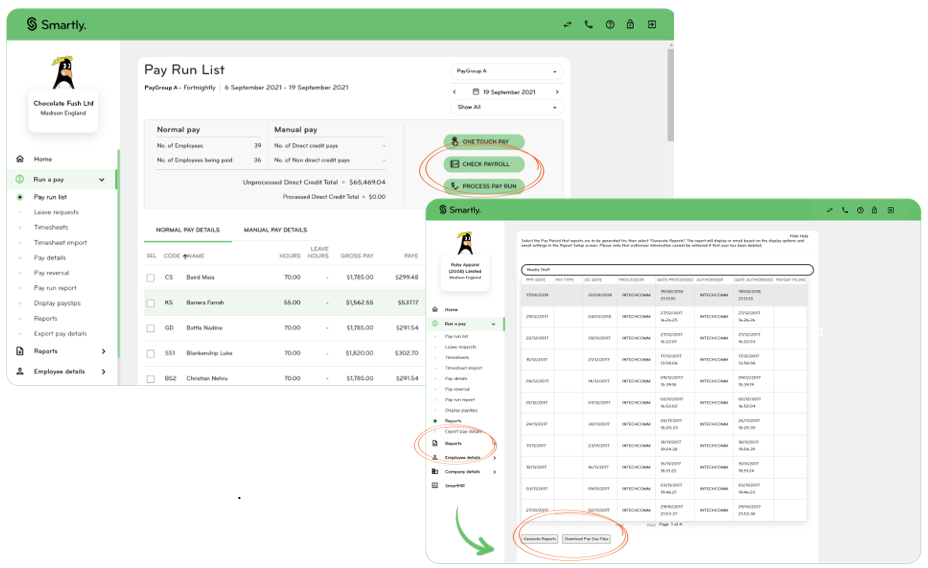Viewport: 928px width, 568px height.
Task: Tick the checkbox for Christian Nehru
Action: coord(151,379)
